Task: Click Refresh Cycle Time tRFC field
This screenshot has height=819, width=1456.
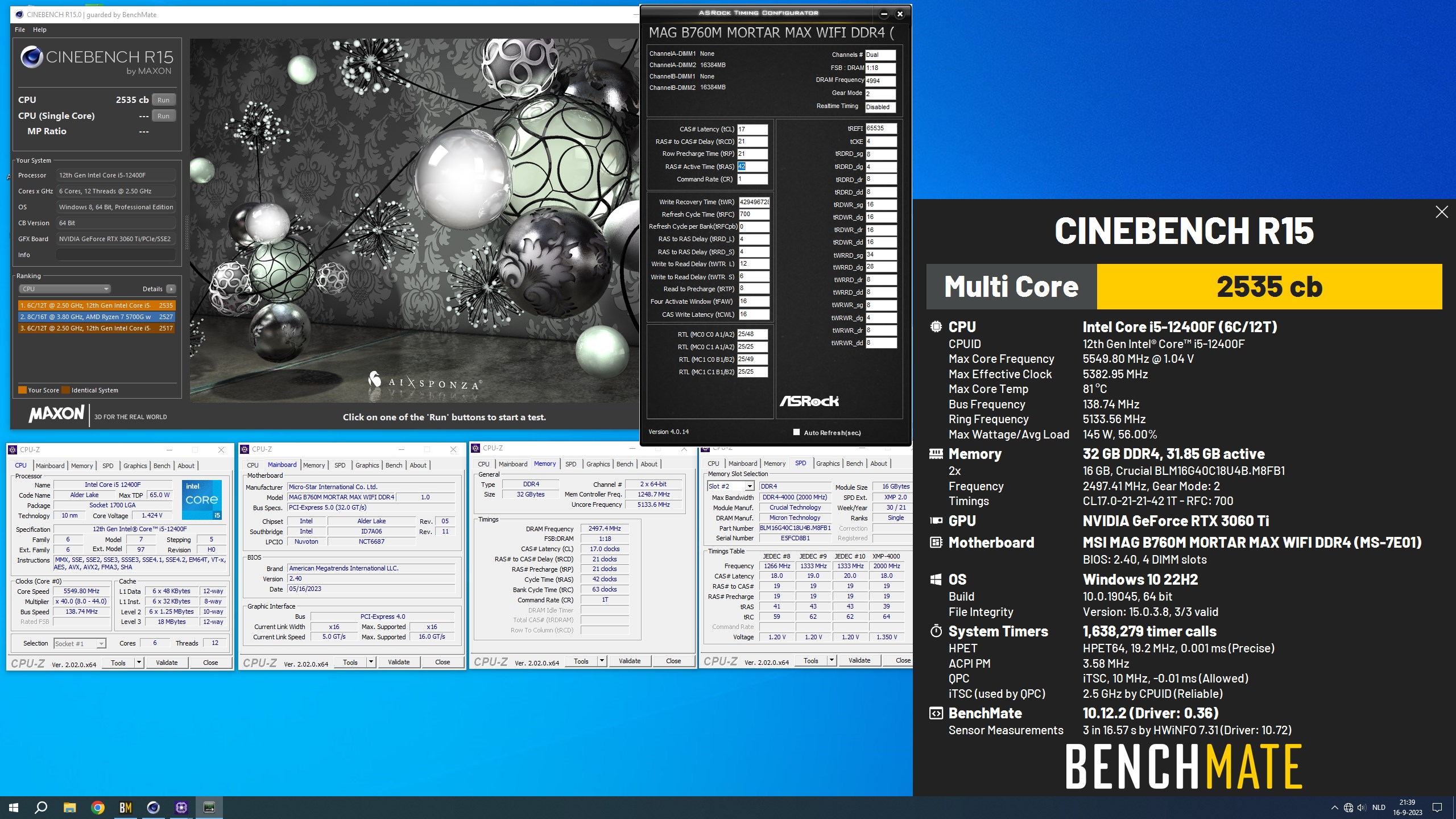Action: [754, 214]
